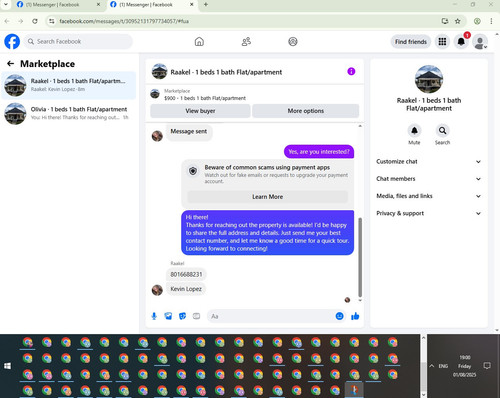500x398 pixels.
Task: Click the back arrow beside Marketplace
Action: 11,64
